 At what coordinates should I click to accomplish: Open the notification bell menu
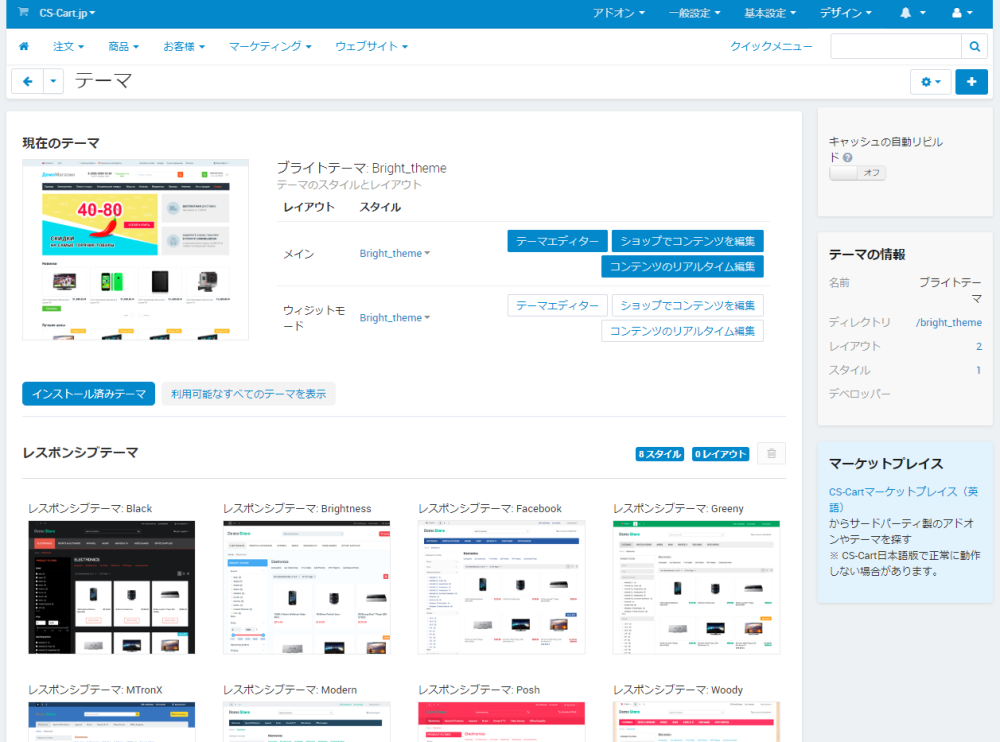click(912, 13)
